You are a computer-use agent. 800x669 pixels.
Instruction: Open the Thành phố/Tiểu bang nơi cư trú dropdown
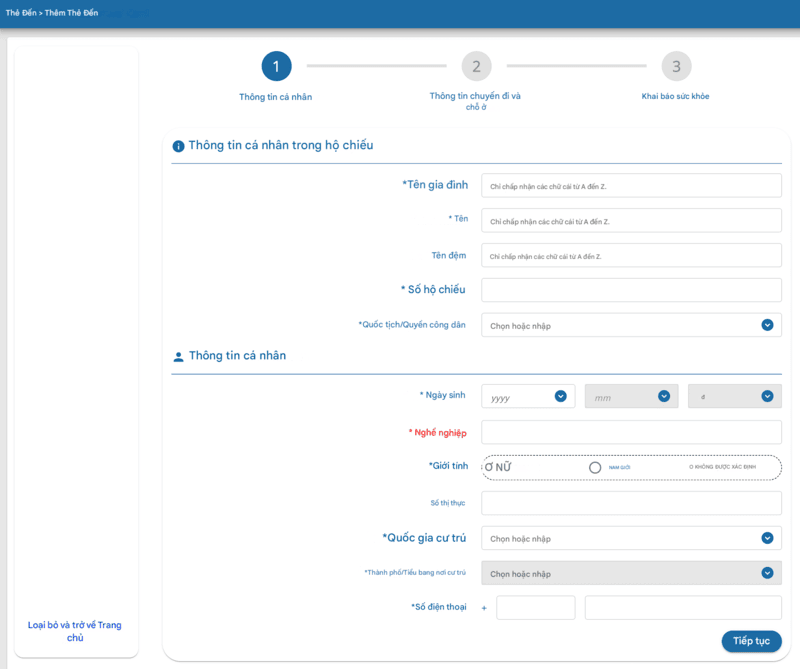(x=631, y=573)
